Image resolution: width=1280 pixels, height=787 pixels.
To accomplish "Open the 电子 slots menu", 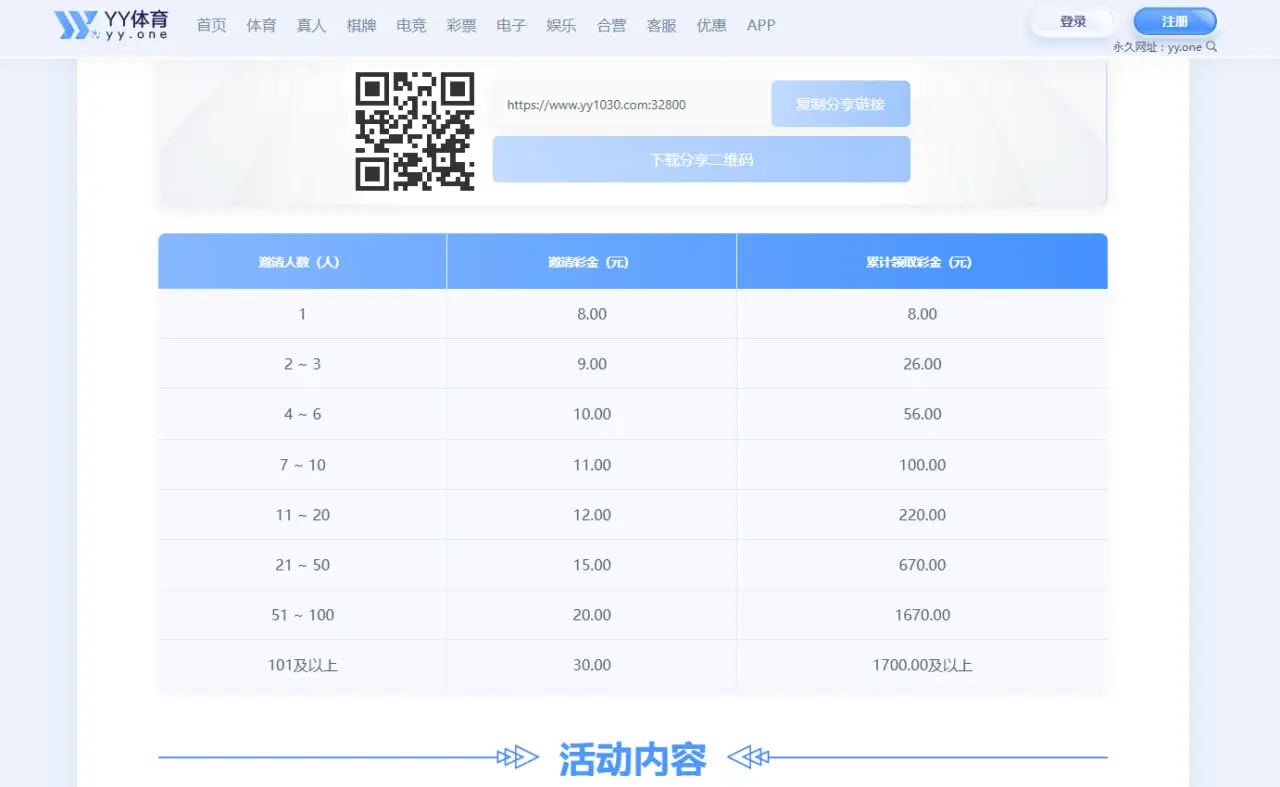I will (511, 26).
